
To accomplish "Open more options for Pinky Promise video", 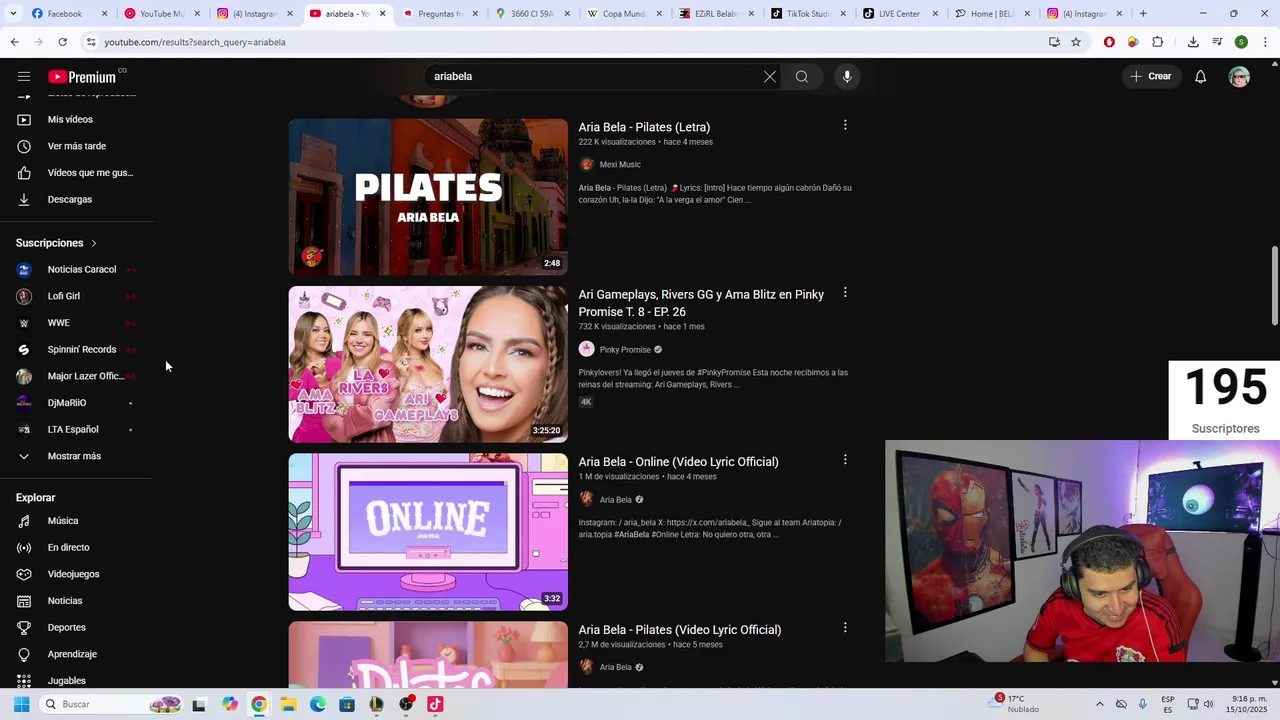I will 845,293.
